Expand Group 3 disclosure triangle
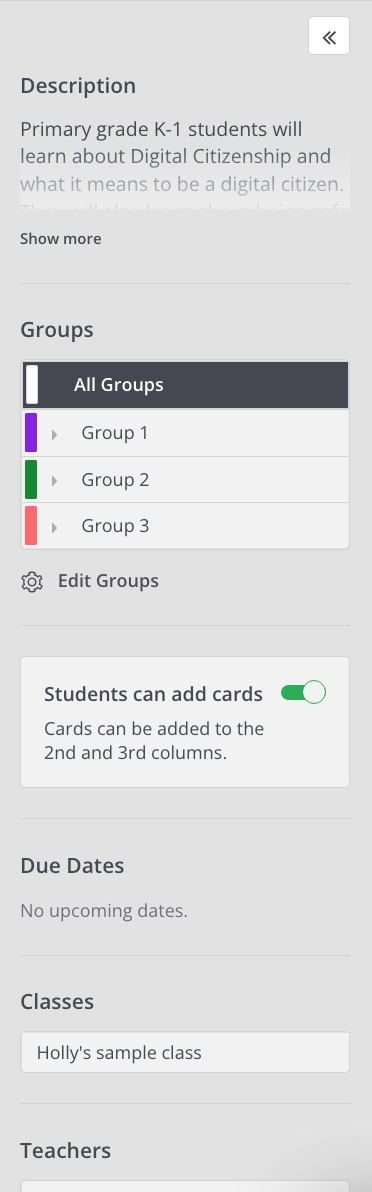 (54, 527)
